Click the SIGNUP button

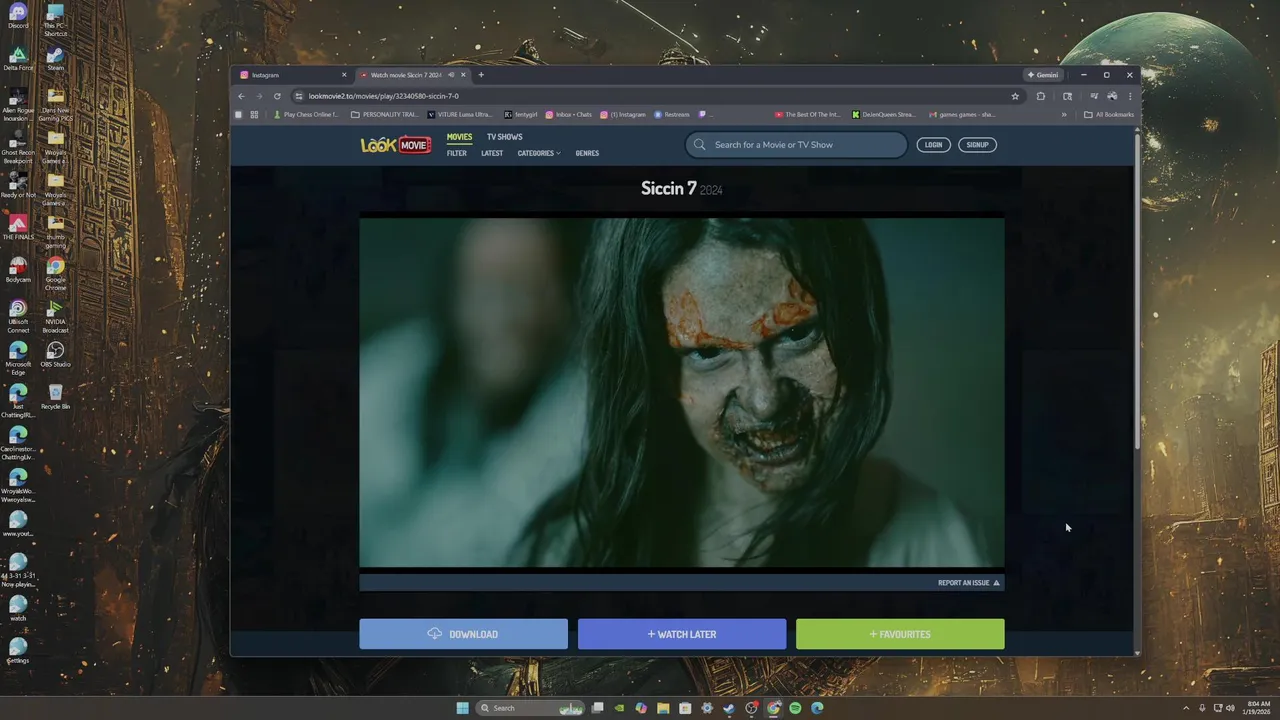pyautogui.click(x=977, y=145)
